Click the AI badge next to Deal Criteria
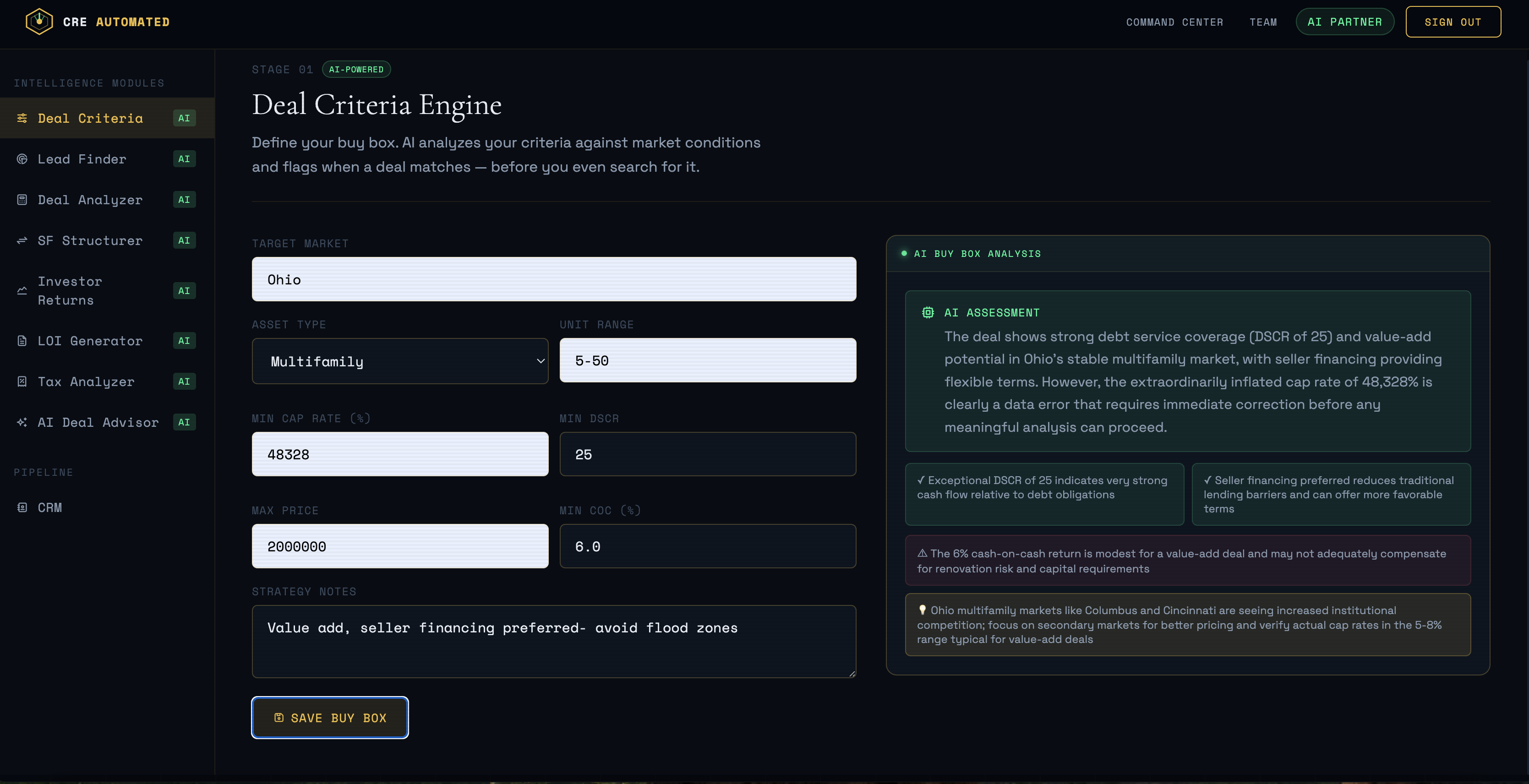This screenshot has width=1529, height=784. pyautogui.click(x=184, y=118)
